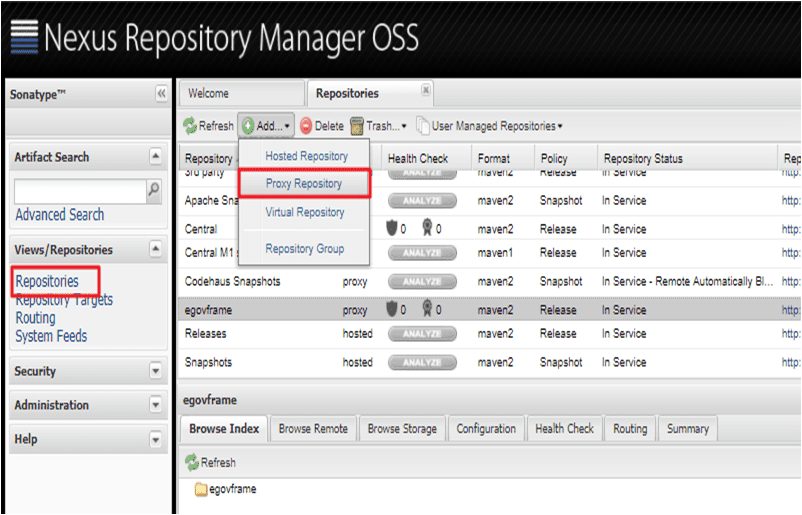Select the Codehaus Snapshots repository row
Image resolution: width=802 pixels, height=515 pixels.
coord(489,281)
